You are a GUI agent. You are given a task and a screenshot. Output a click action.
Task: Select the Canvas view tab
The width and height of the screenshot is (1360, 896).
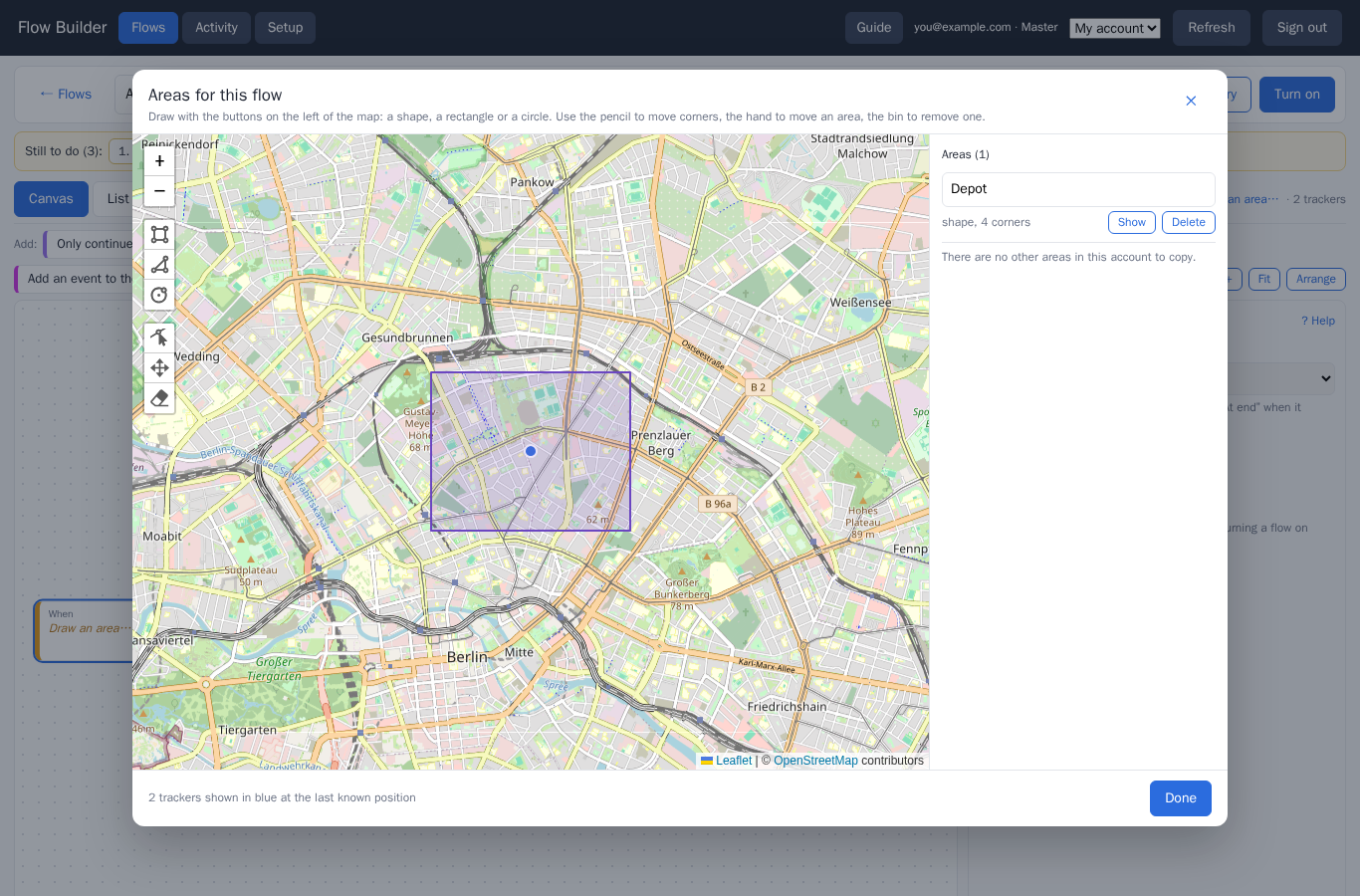coord(51,199)
